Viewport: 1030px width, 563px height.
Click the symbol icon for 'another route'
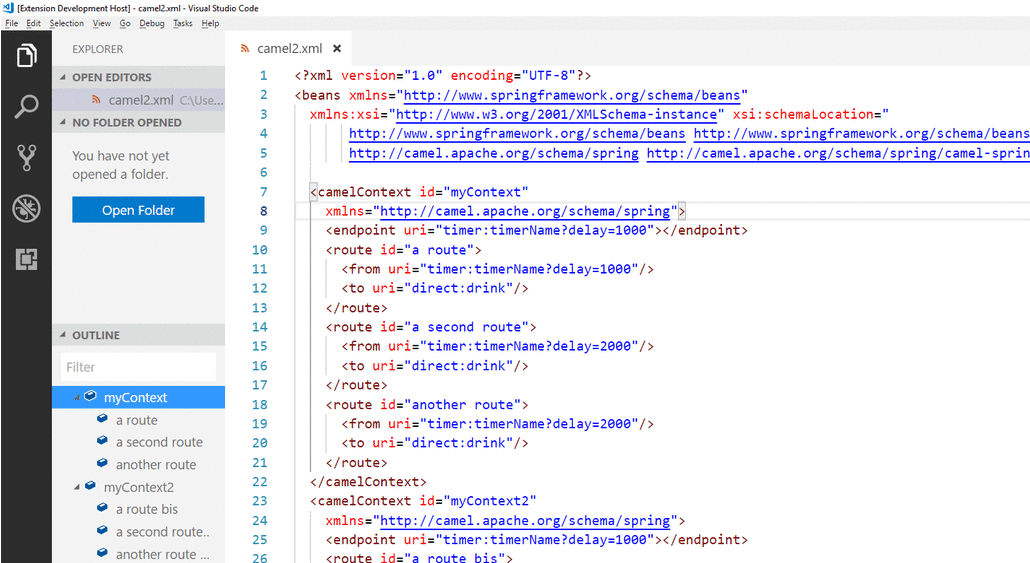[102, 463]
